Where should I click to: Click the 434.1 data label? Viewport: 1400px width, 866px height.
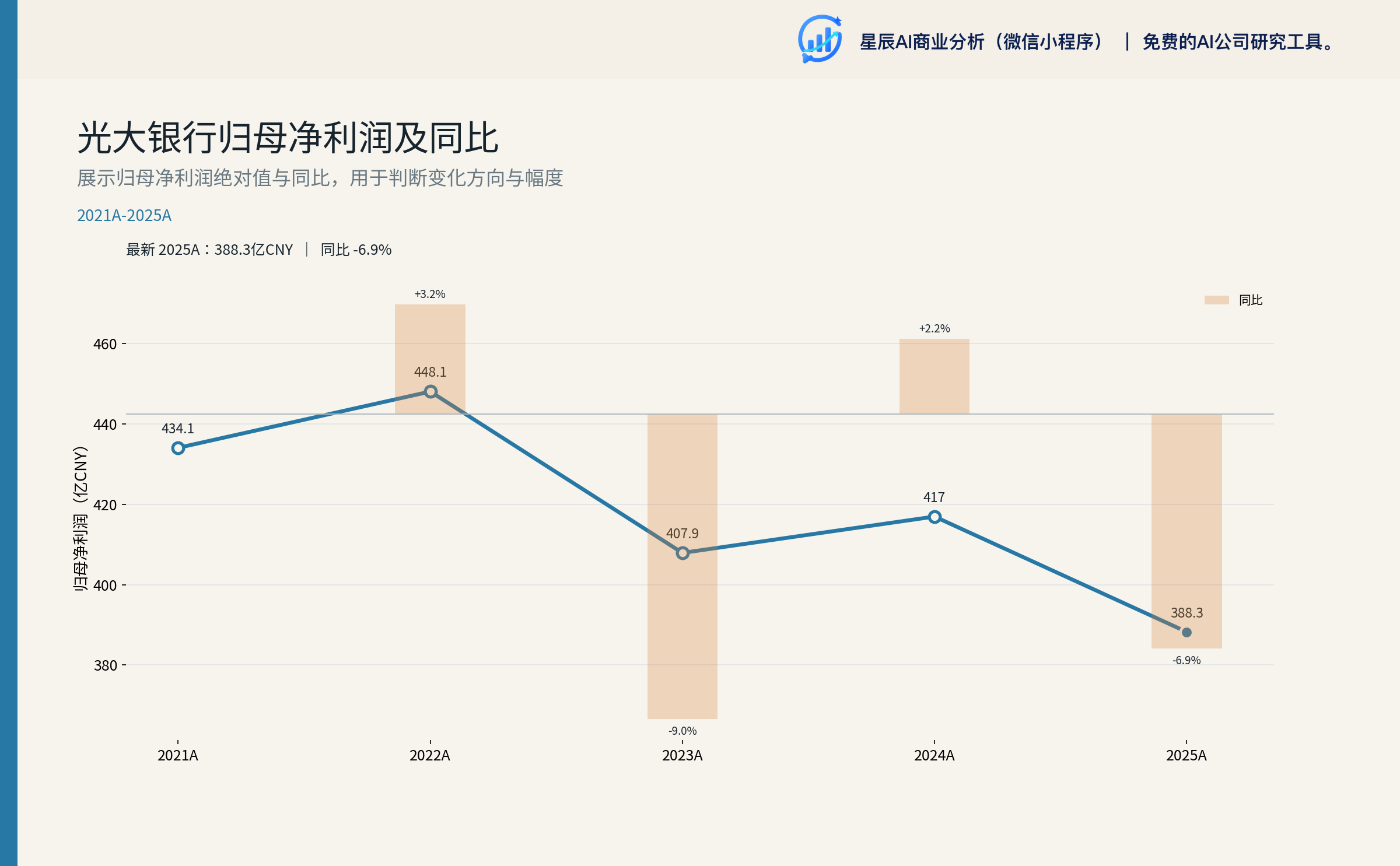click(x=178, y=429)
